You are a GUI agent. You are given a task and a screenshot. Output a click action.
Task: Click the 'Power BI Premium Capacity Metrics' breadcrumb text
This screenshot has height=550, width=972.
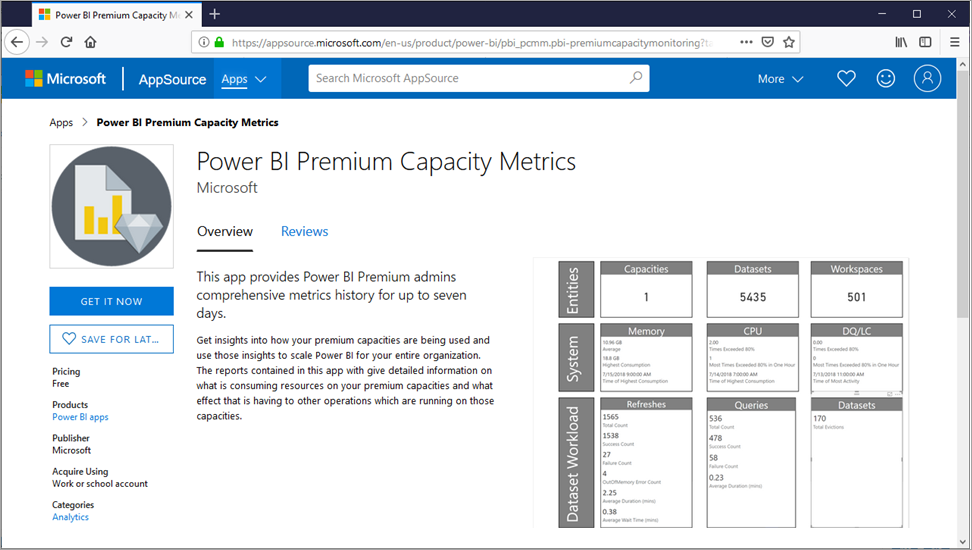(187, 123)
